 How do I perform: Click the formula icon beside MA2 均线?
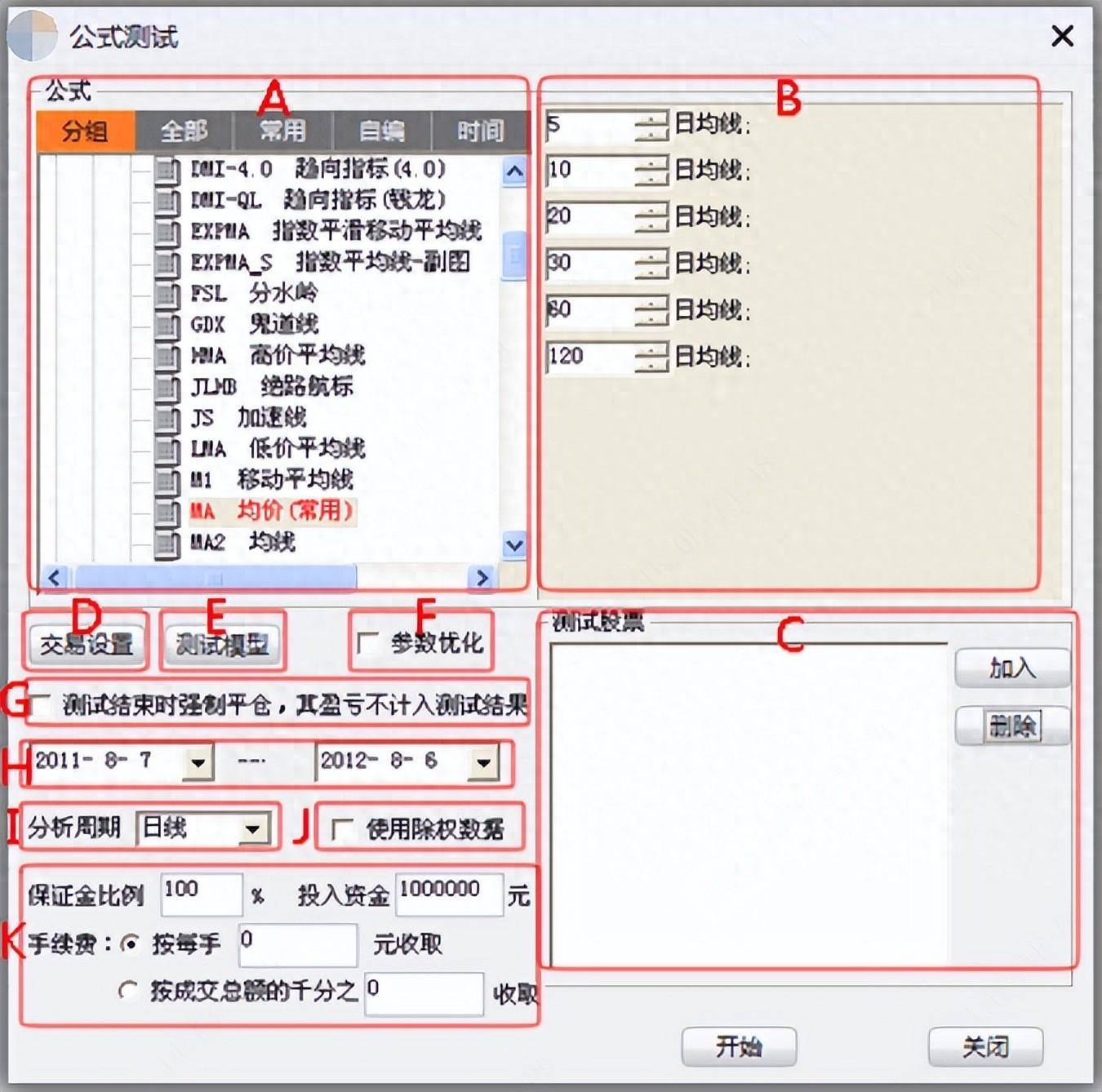click(167, 543)
